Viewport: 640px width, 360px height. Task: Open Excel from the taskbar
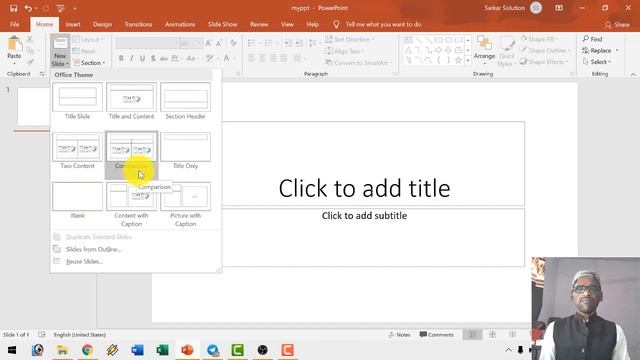(x=162, y=350)
